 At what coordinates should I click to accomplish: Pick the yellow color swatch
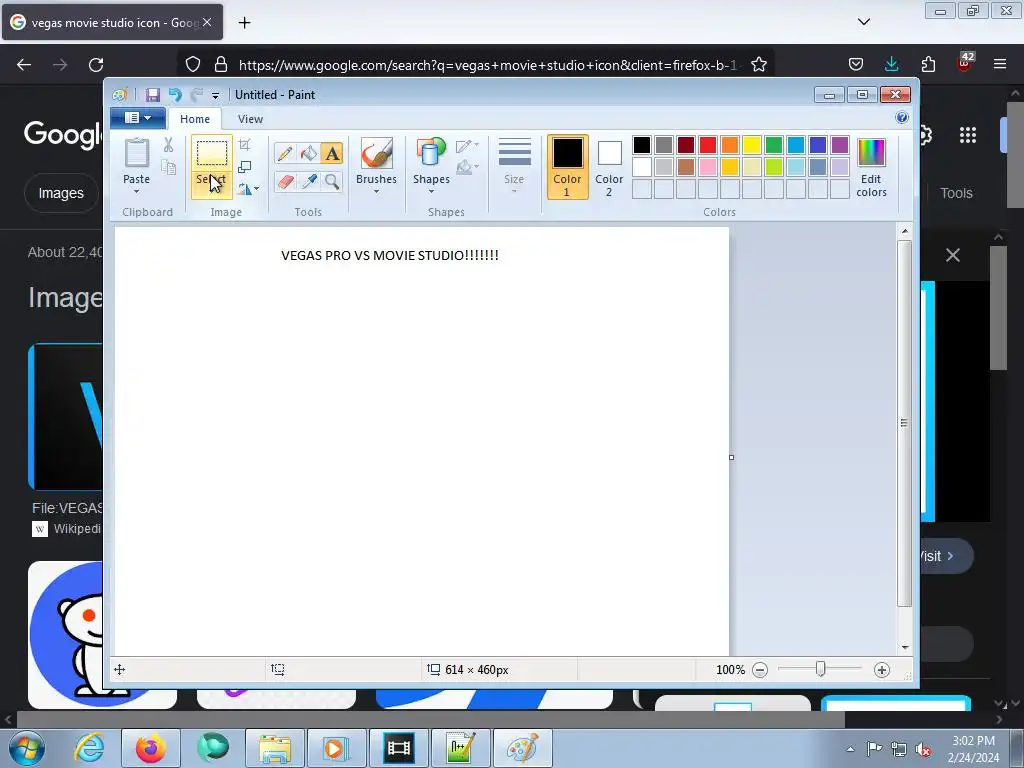[x=752, y=145]
